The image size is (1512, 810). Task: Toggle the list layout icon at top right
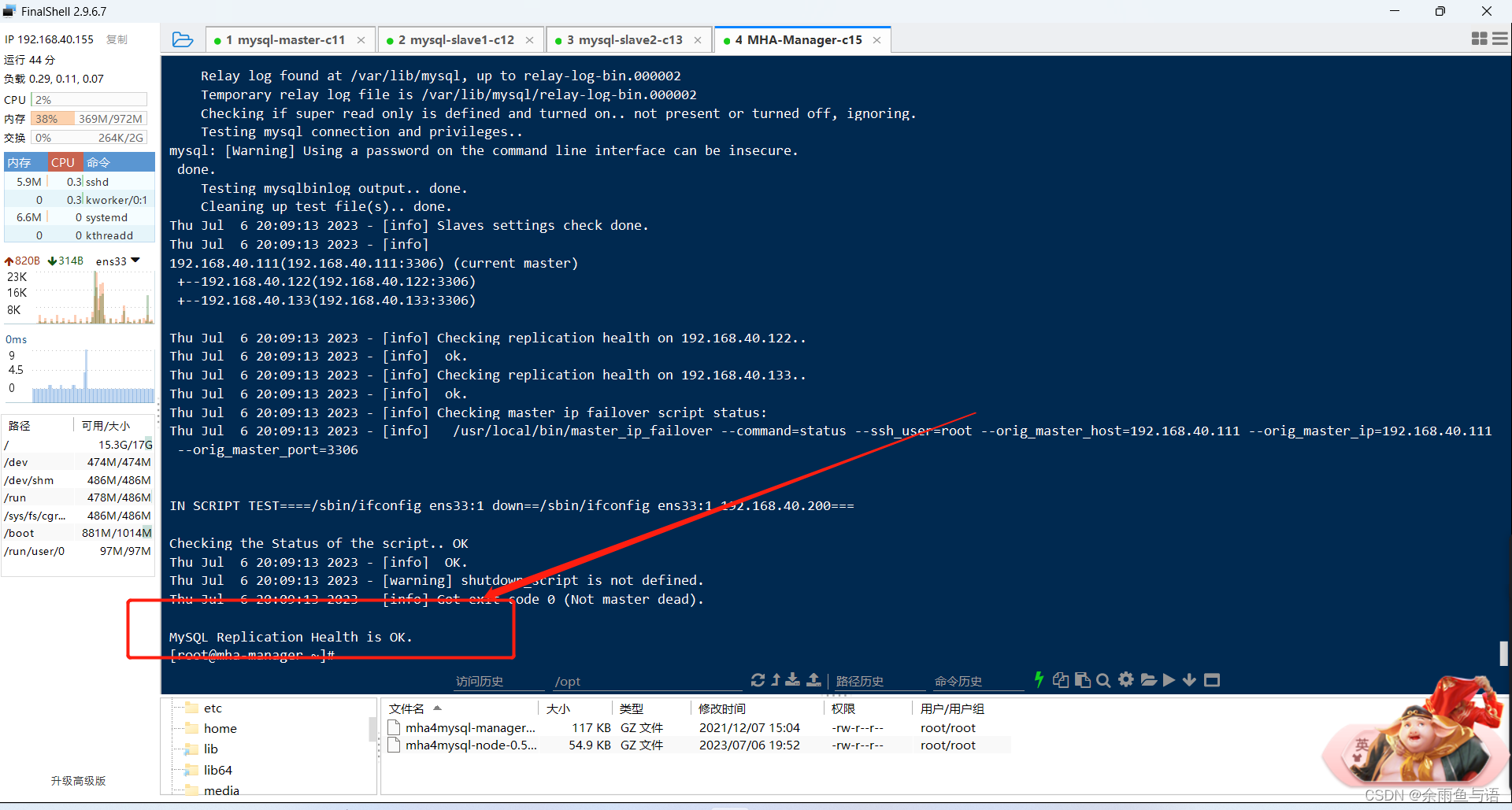click(x=1499, y=39)
